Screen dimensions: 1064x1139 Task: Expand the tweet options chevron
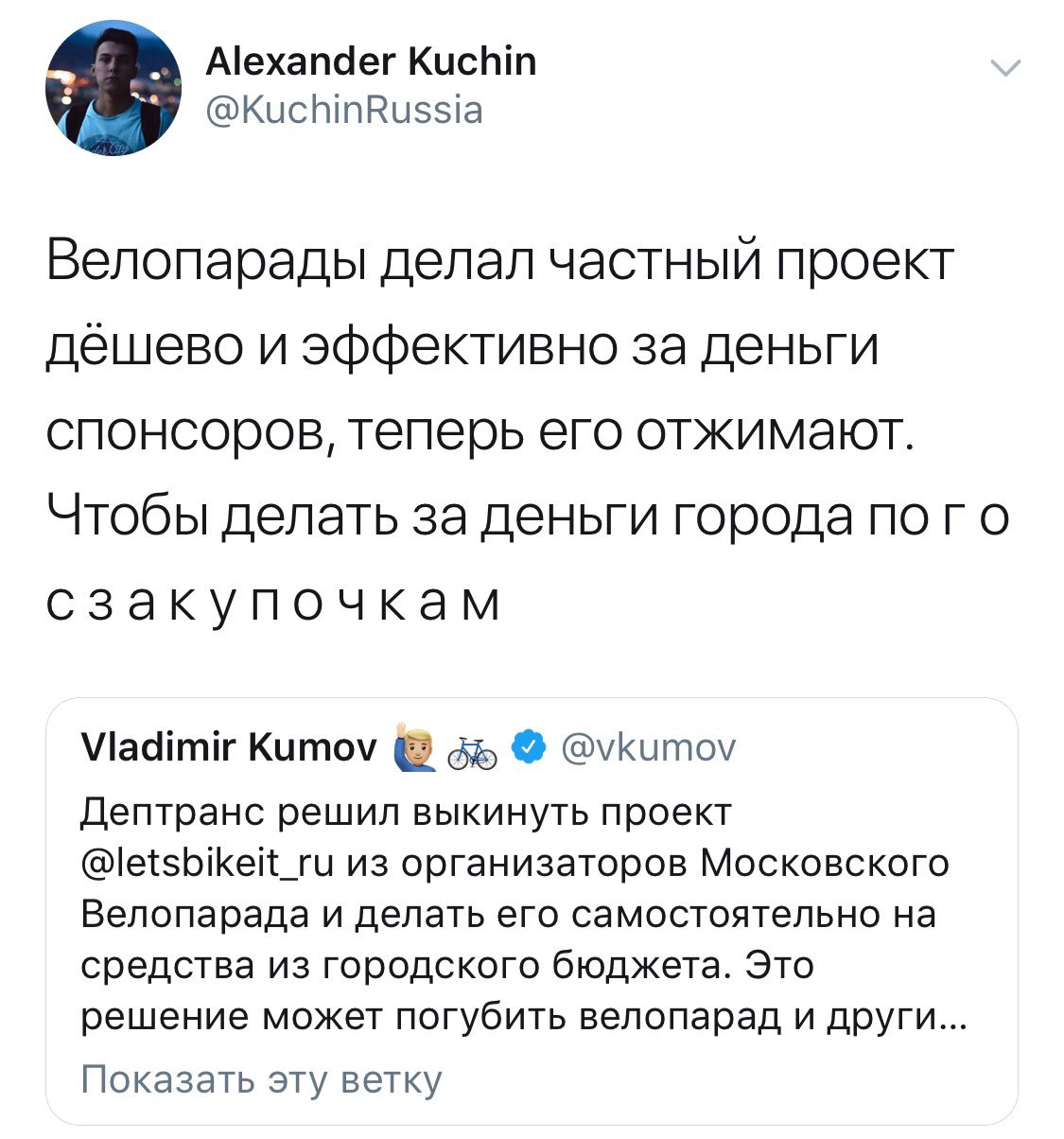click(1004, 68)
